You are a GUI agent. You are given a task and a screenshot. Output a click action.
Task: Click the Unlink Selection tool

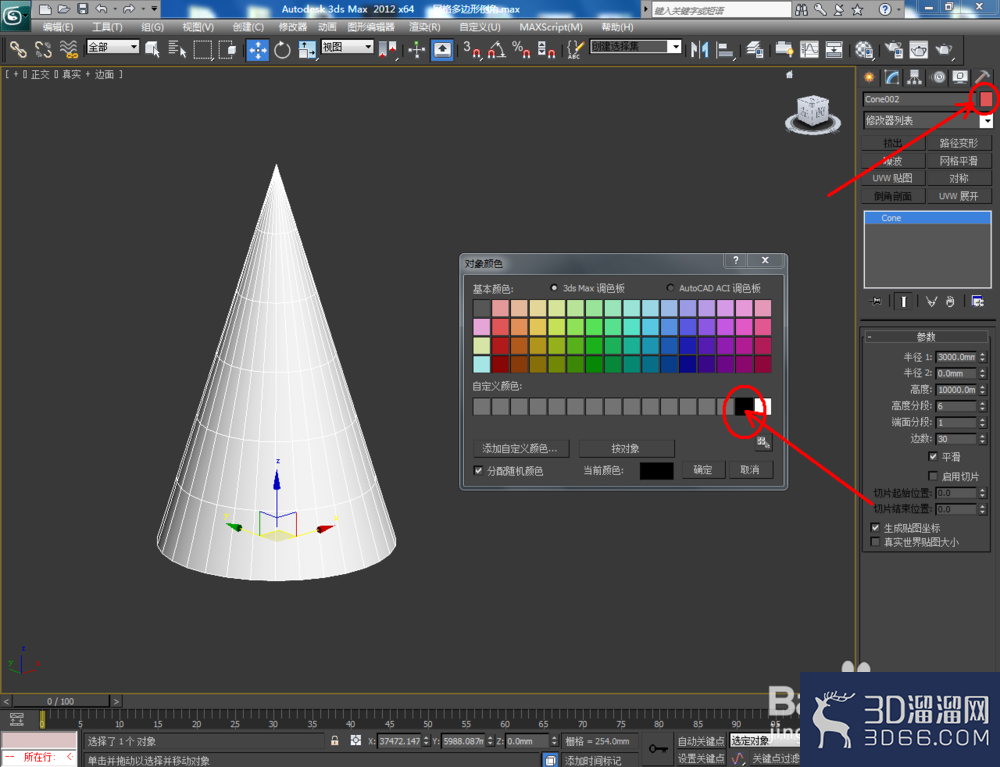coord(43,49)
